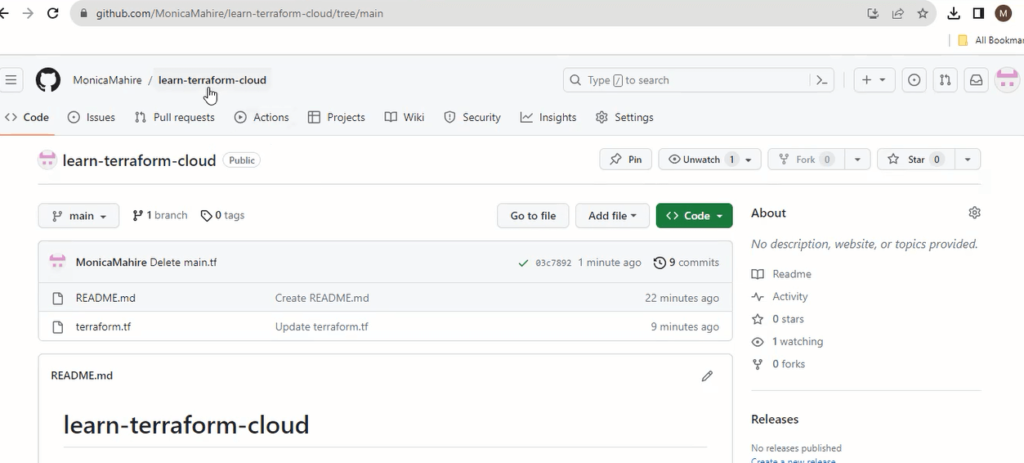Open commit hash 03c7892
Image resolution: width=1024 pixels, height=463 pixels.
point(553,263)
